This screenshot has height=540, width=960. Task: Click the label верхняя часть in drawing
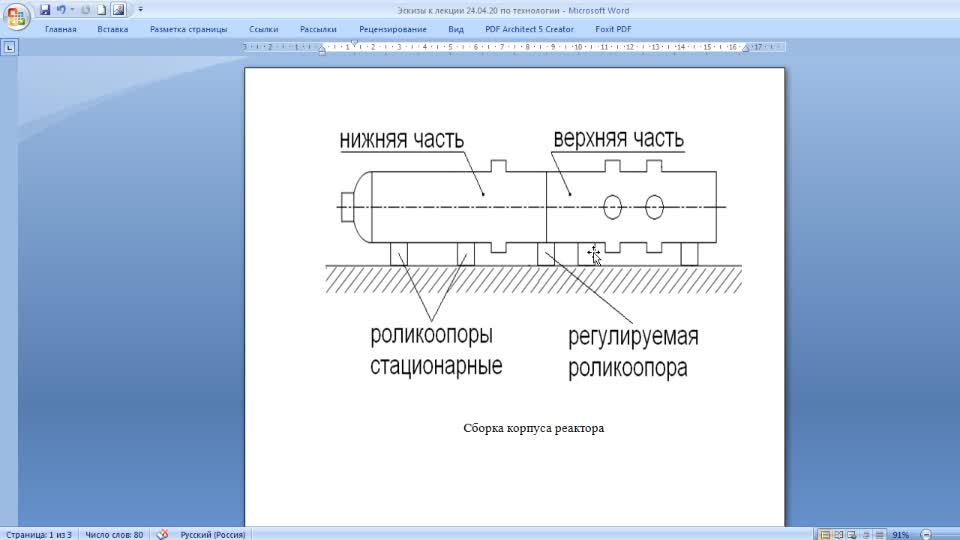[x=618, y=138]
